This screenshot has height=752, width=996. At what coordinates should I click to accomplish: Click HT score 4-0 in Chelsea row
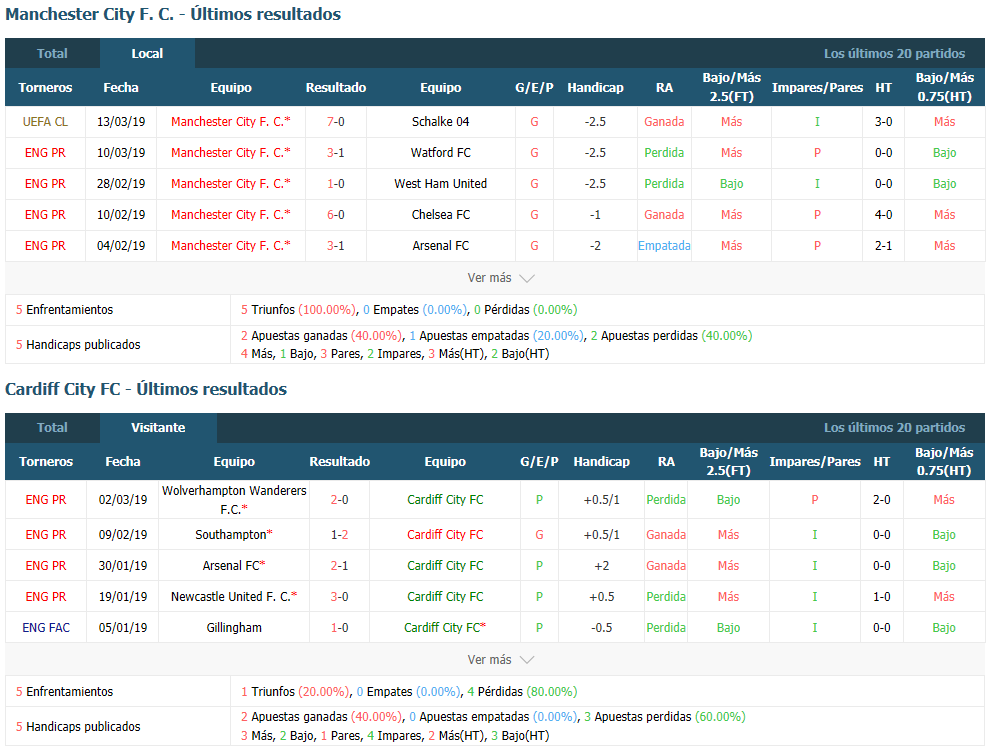[883, 215]
